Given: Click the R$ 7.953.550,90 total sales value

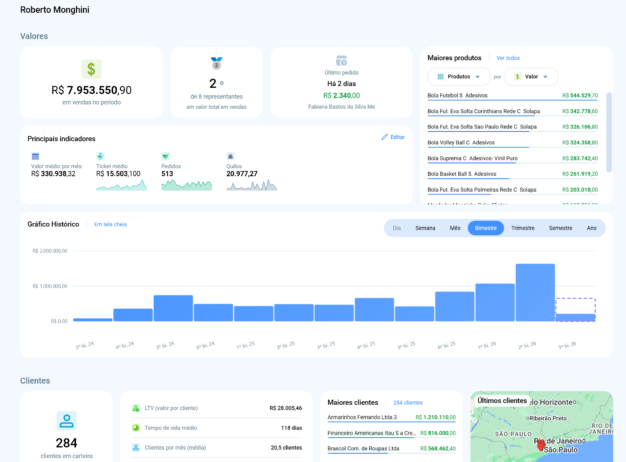Looking at the screenshot, I should (x=91, y=90).
